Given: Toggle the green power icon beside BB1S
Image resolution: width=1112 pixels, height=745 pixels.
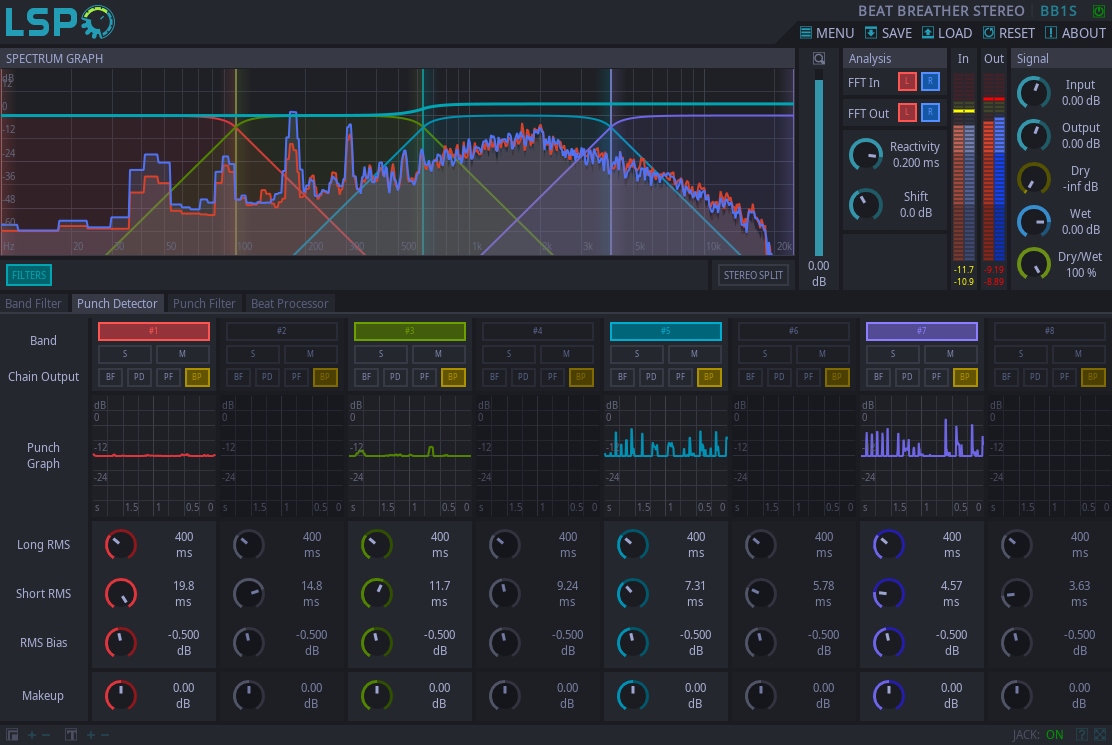Looking at the screenshot, I should pos(1099,11).
